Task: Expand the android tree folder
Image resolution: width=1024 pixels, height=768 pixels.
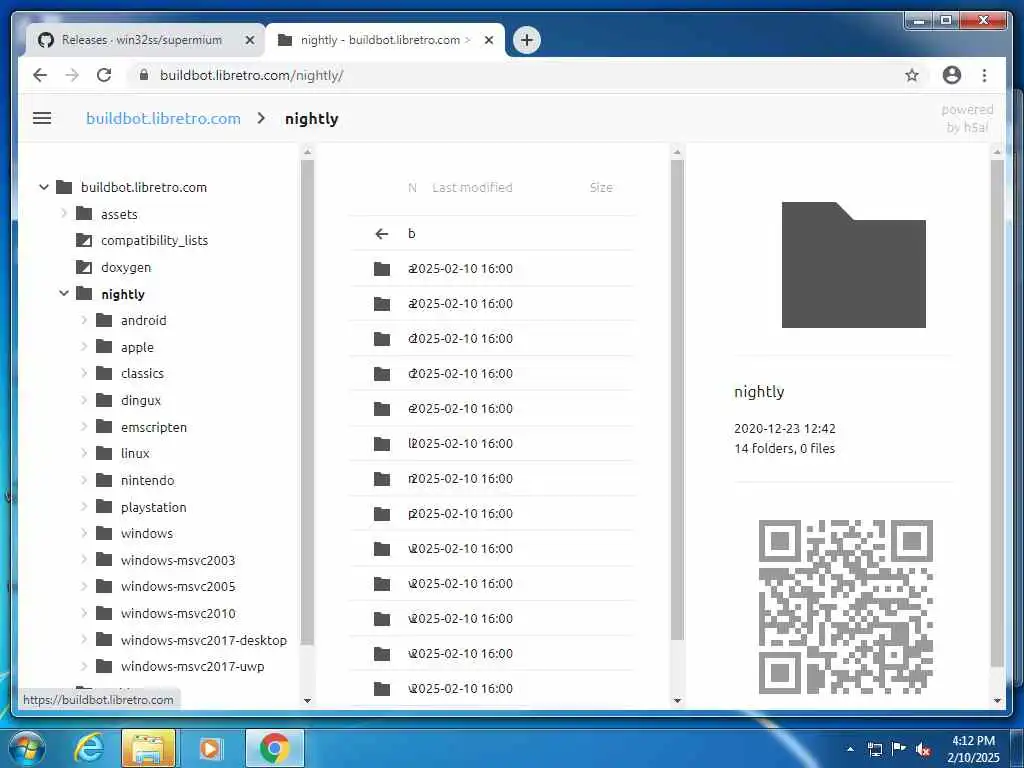Action: pos(84,320)
